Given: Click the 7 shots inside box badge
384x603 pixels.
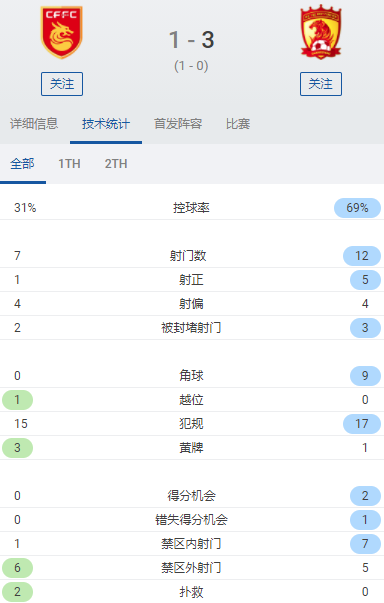Looking at the screenshot, I should (365, 543).
